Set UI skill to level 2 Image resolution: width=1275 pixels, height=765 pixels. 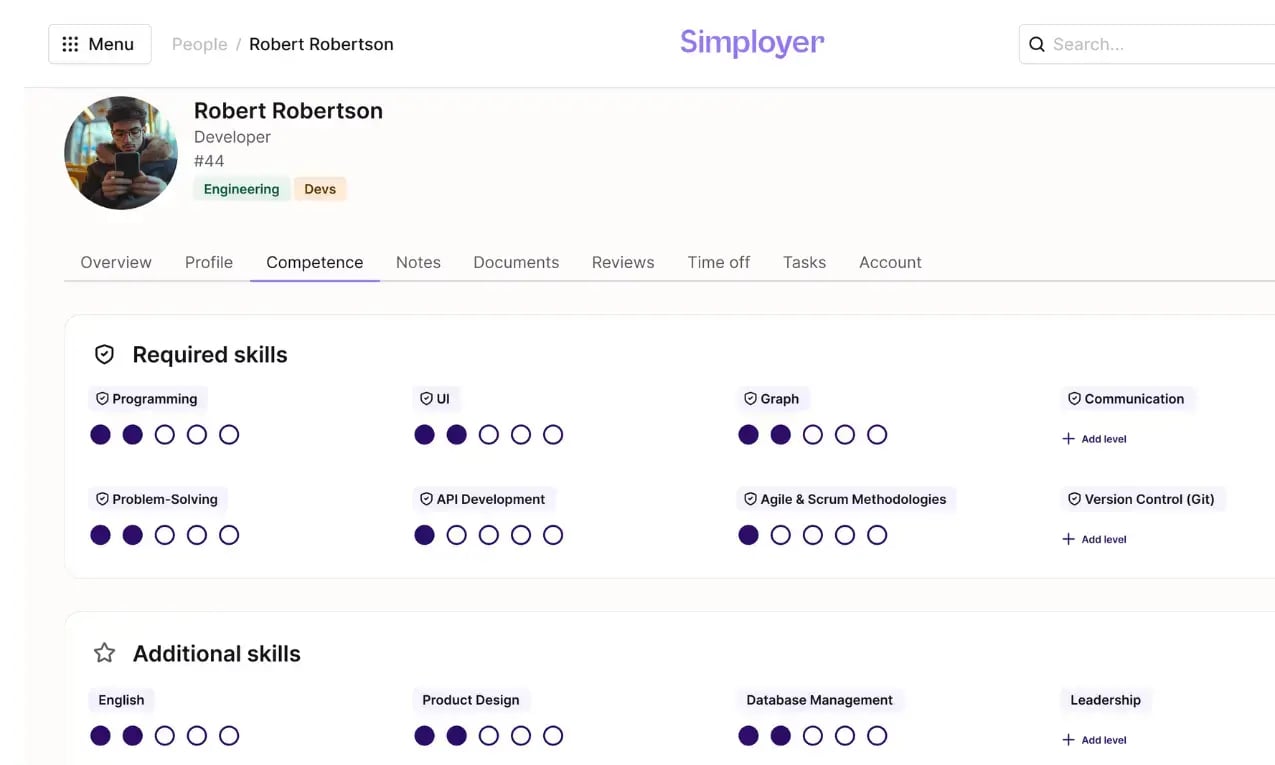pos(457,435)
